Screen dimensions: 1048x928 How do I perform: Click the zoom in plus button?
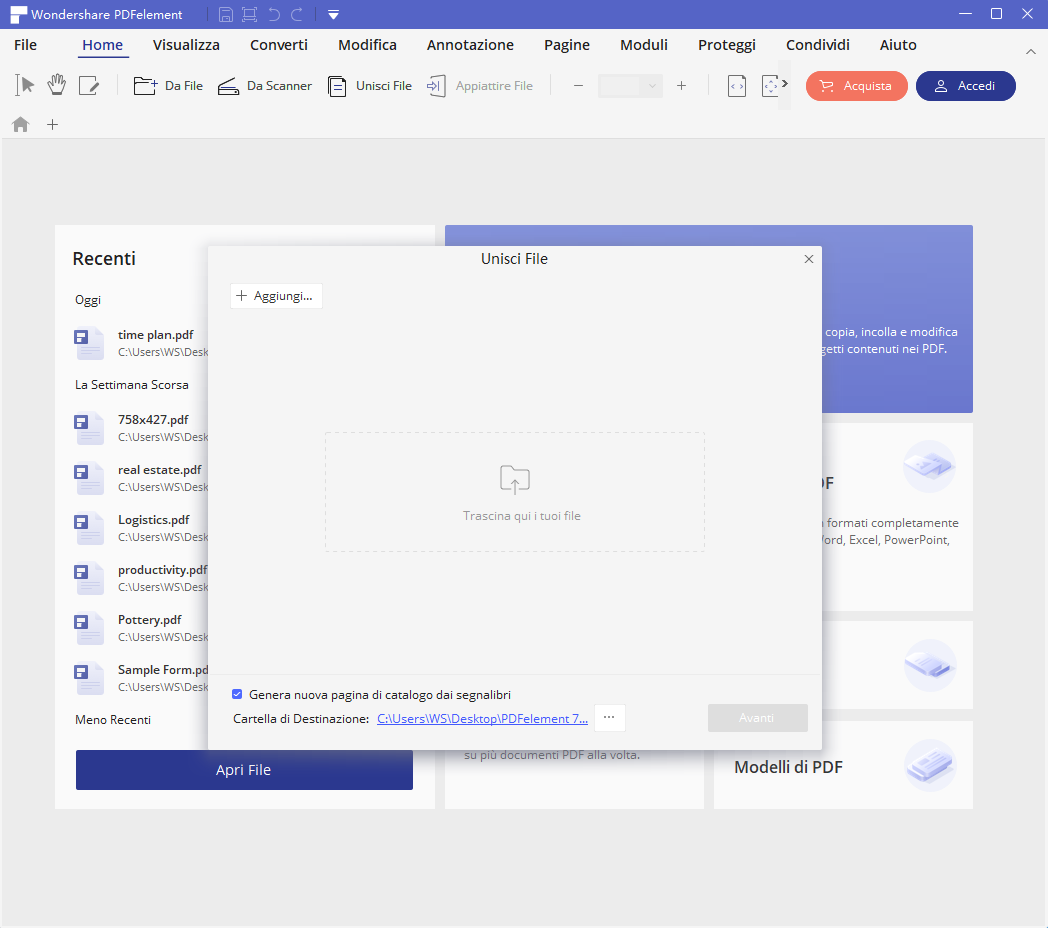coord(681,86)
